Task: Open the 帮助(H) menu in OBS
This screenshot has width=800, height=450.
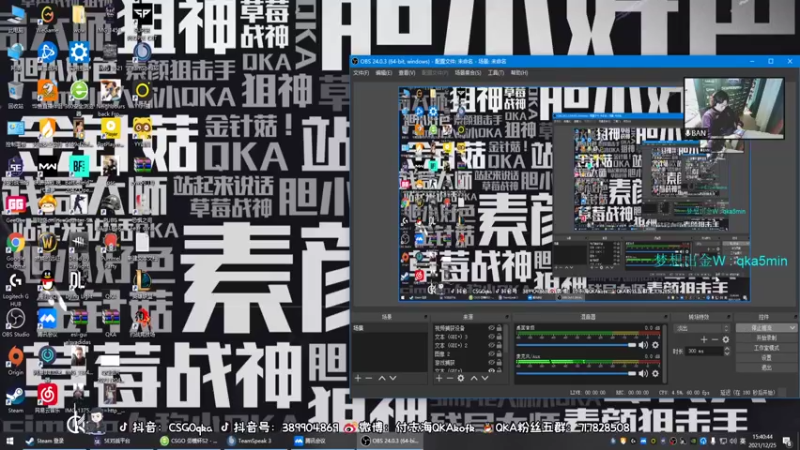Action: point(519,73)
